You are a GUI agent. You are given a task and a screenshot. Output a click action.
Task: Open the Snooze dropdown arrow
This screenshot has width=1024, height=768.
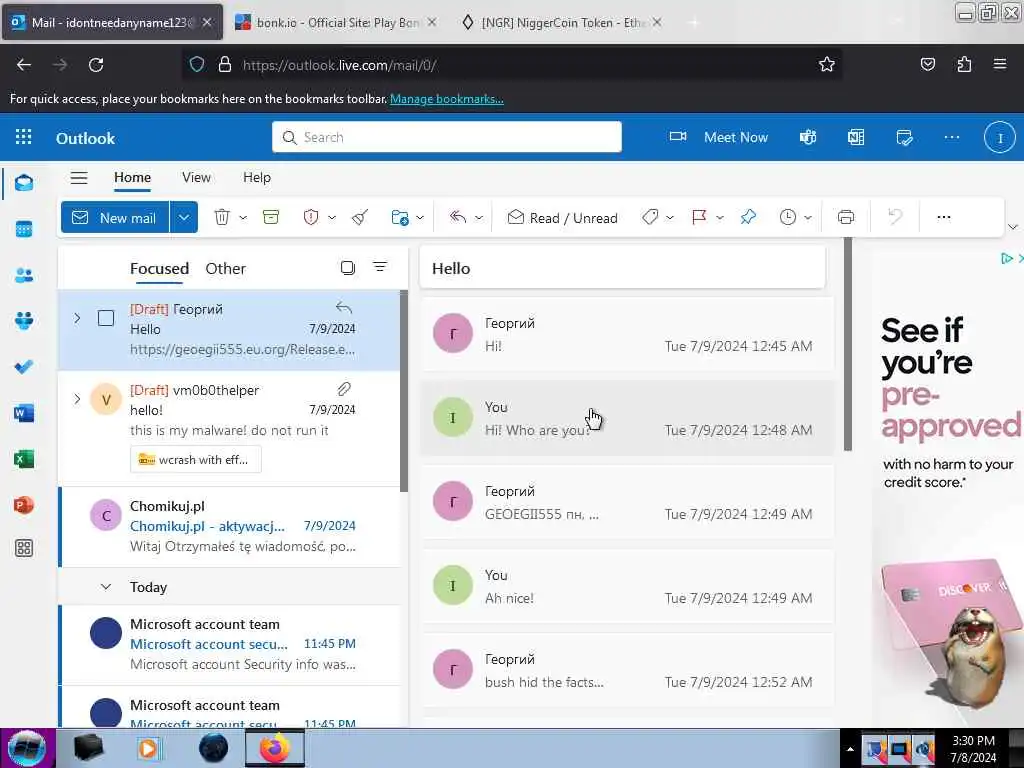pos(808,217)
